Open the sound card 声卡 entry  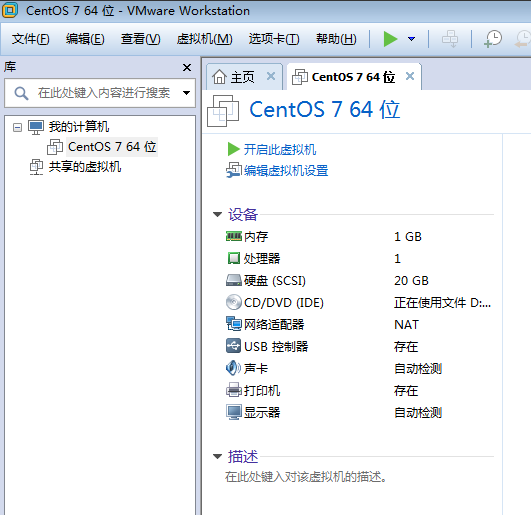pos(247,368)
